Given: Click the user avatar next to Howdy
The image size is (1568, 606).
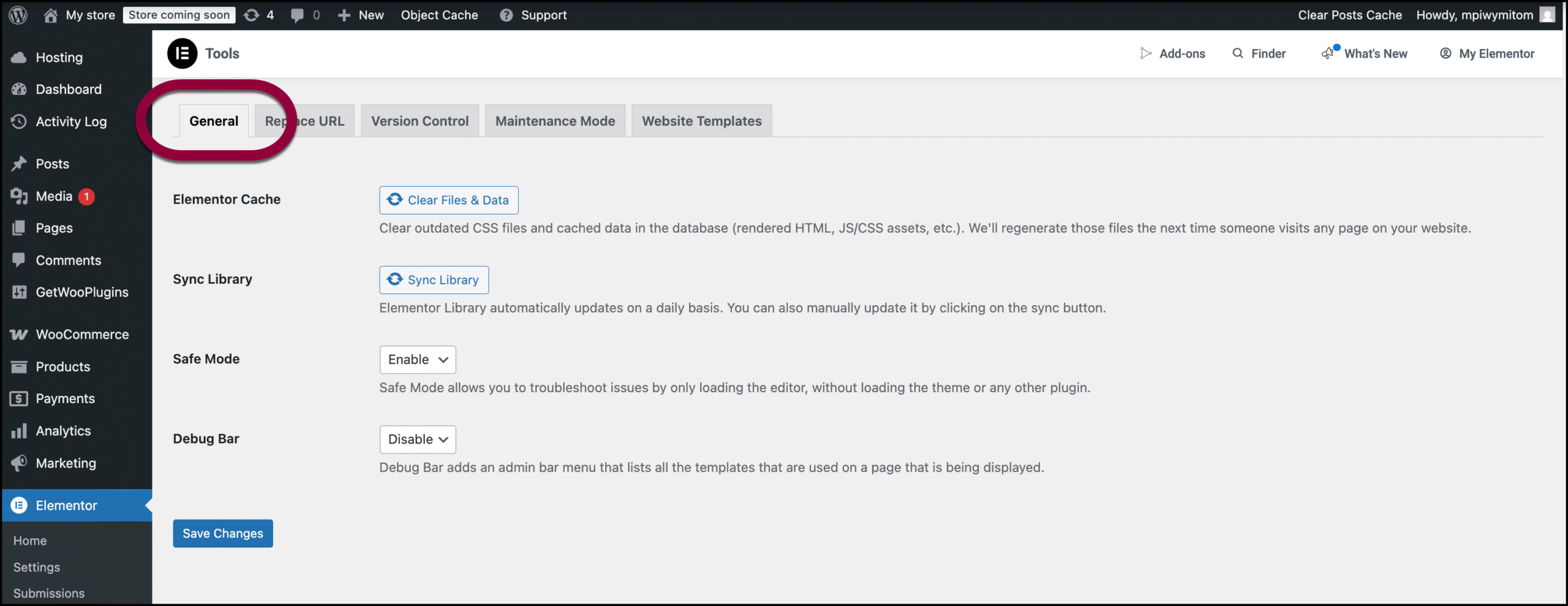Looking at the screenshot, I should point(1548,15).
